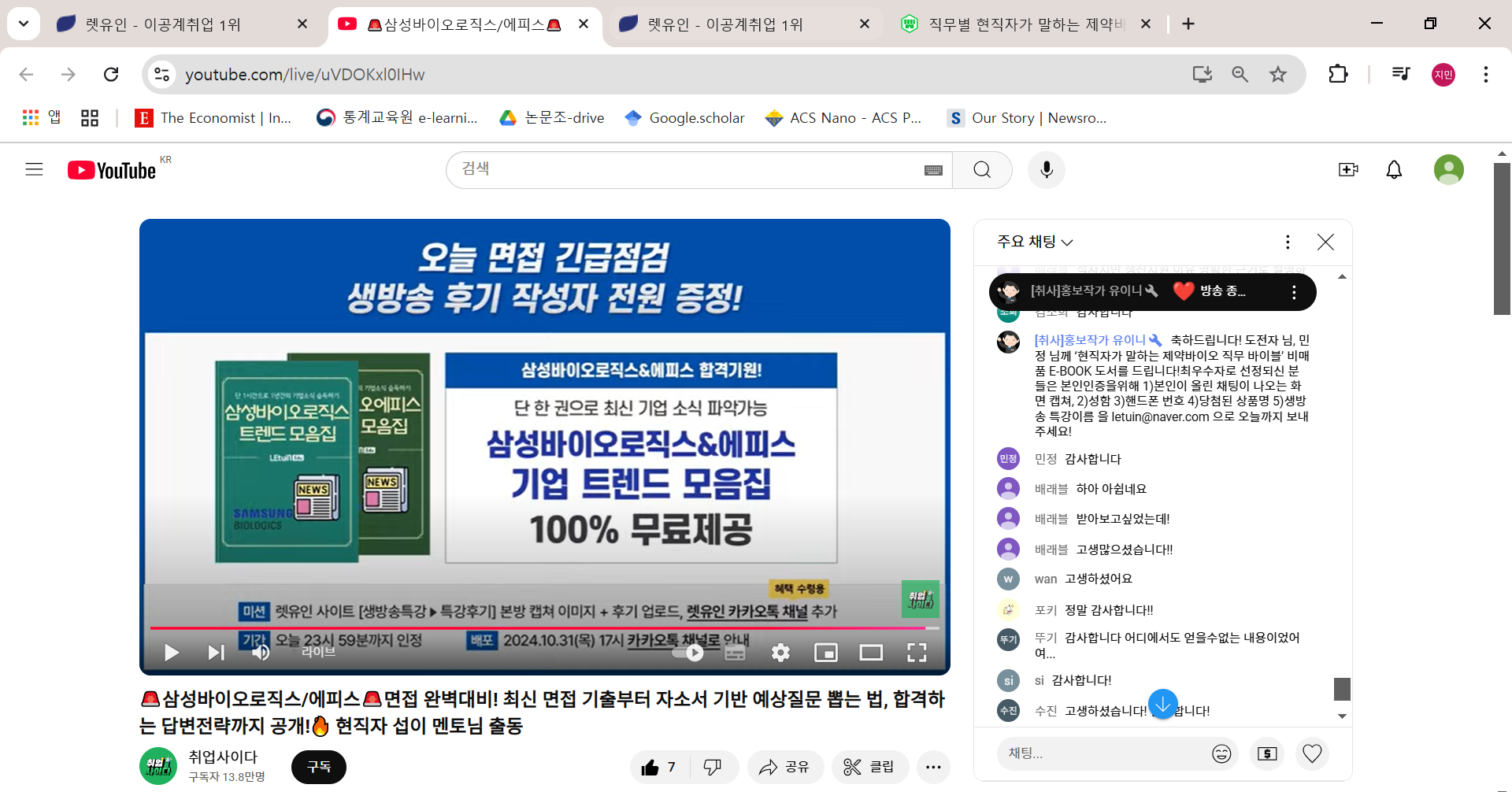1512x792 pixels.
Task: Share the video with 공유 button
Action: pyautogui.click(x=784, y=767)
